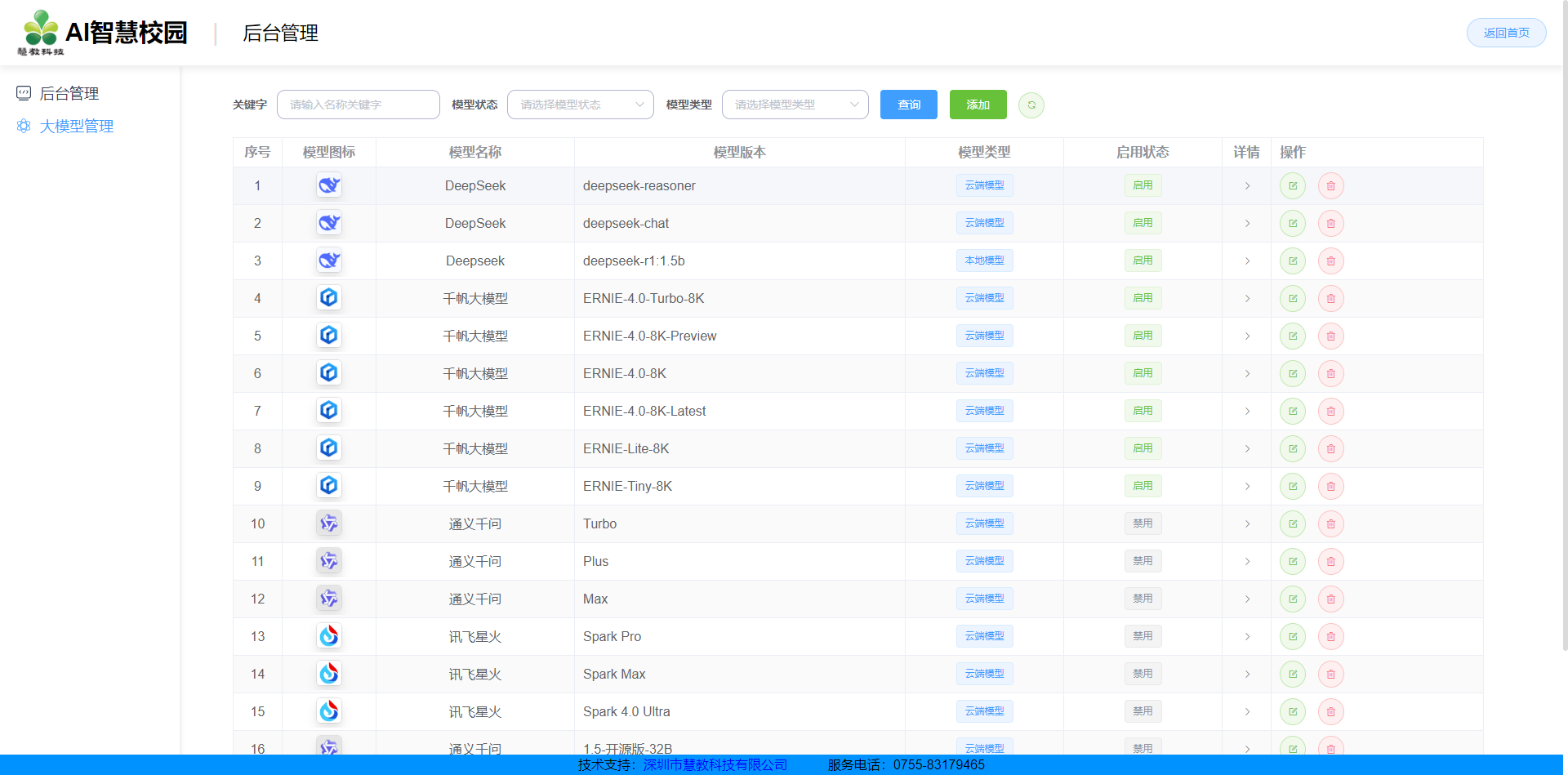Delete the Spark Max model
Screen dimensions: 1568x775
pyautogui.click(x=1331, y=674)
